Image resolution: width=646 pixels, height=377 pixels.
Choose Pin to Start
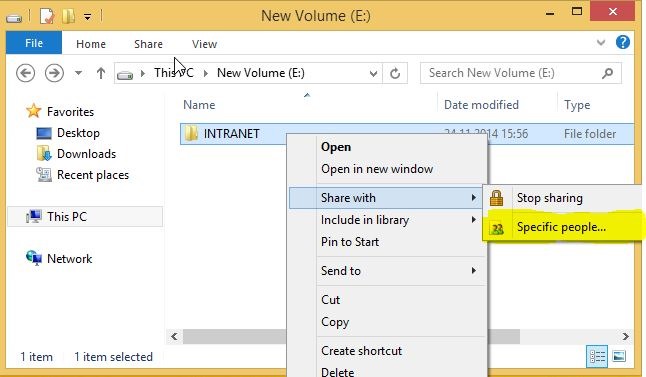coord(350,241)
